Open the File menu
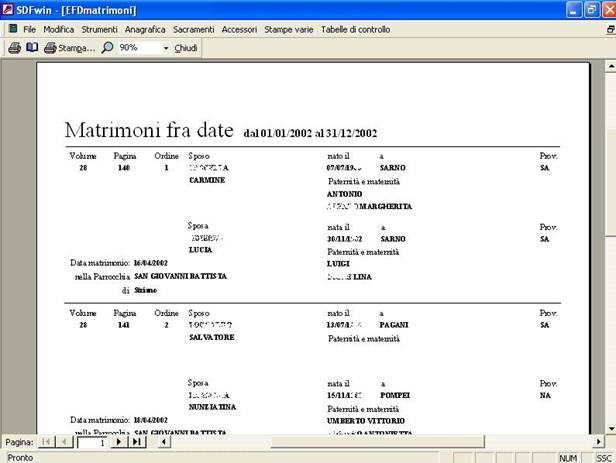This screenshot has width=616, height=463. 29,29
